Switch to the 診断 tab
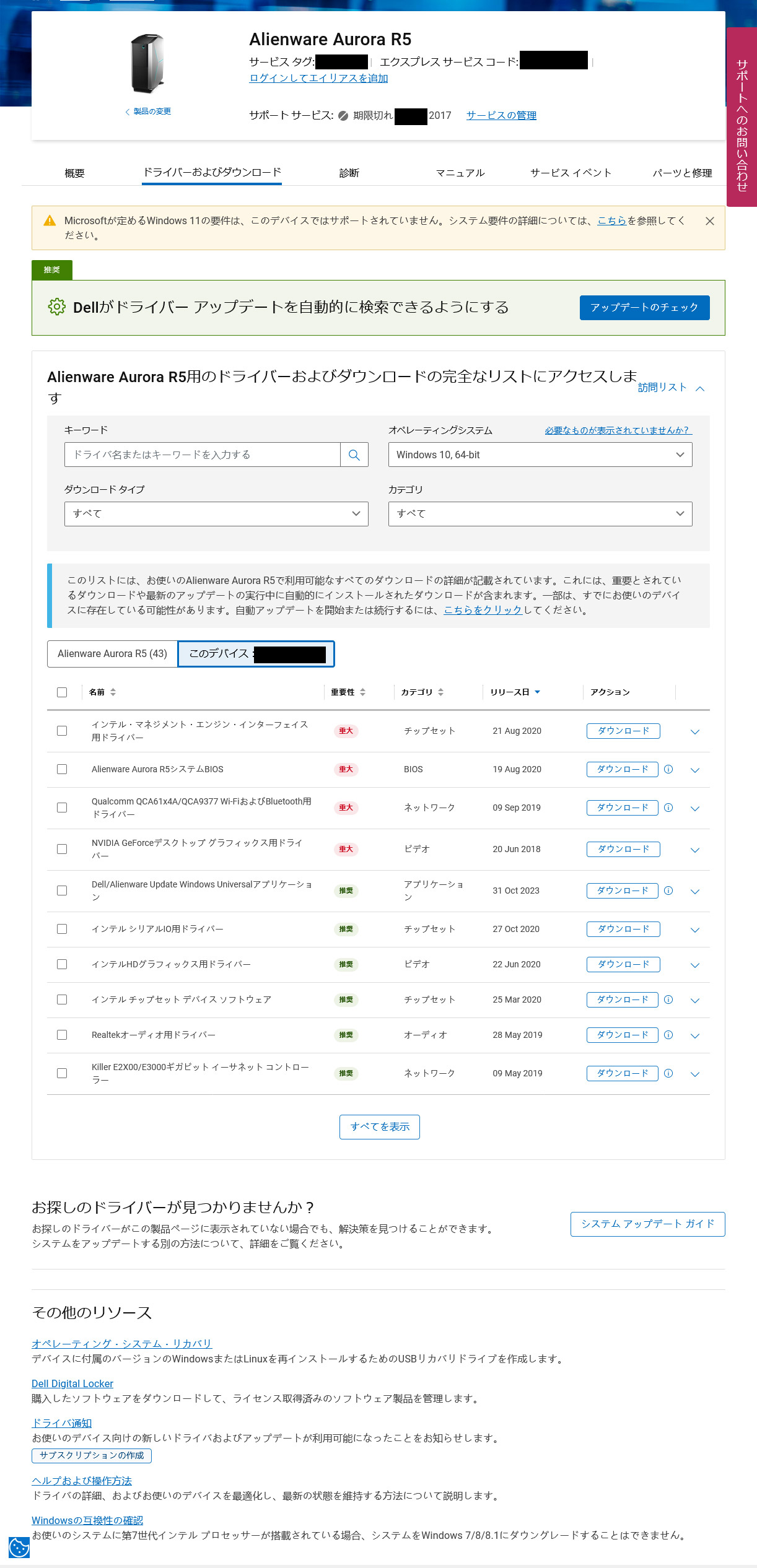 (x=349, y=173)
